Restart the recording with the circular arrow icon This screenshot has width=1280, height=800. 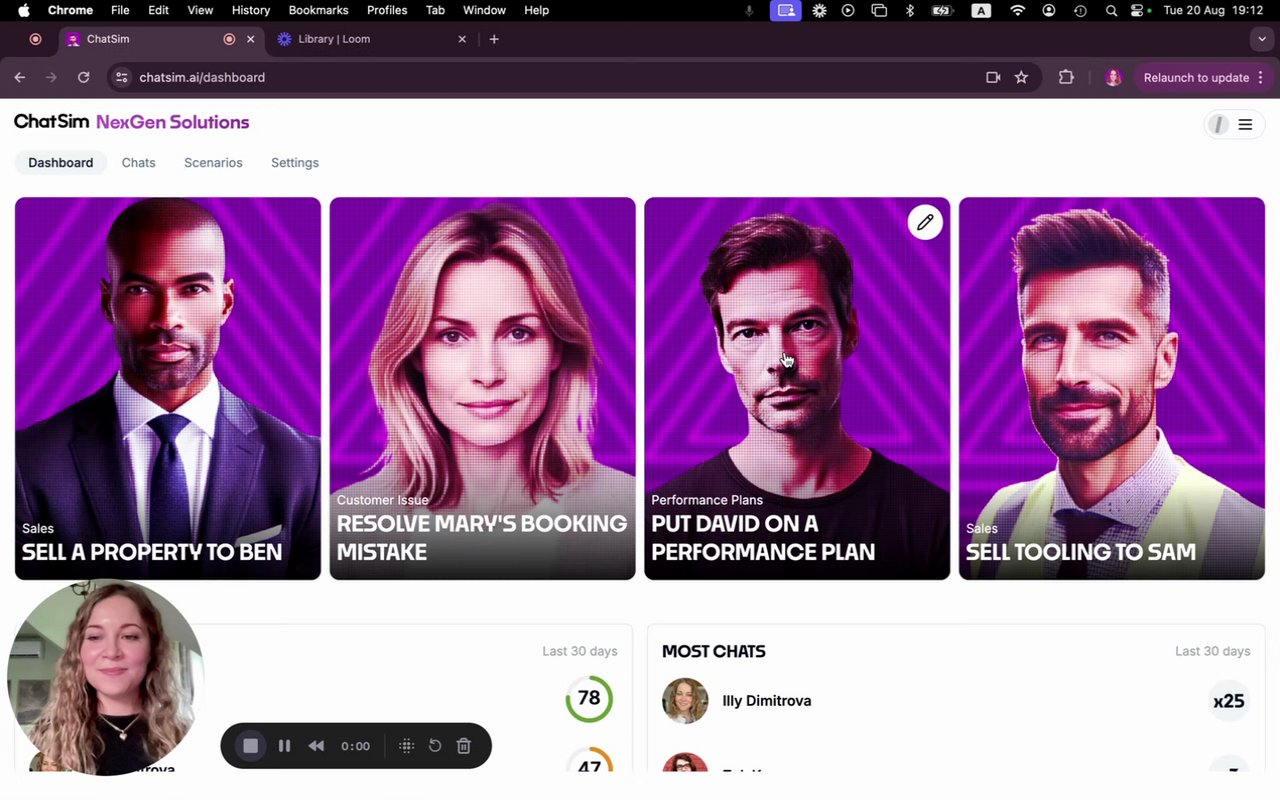pyautogui.click(x=435, y=746)
